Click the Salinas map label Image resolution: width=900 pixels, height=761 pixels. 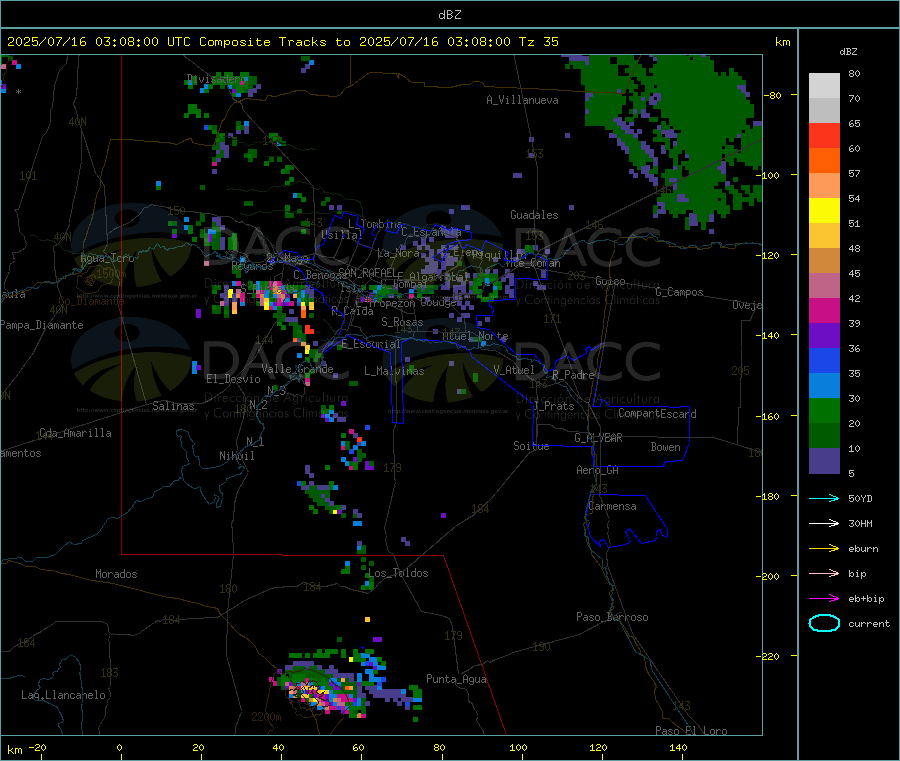(173, 406)
